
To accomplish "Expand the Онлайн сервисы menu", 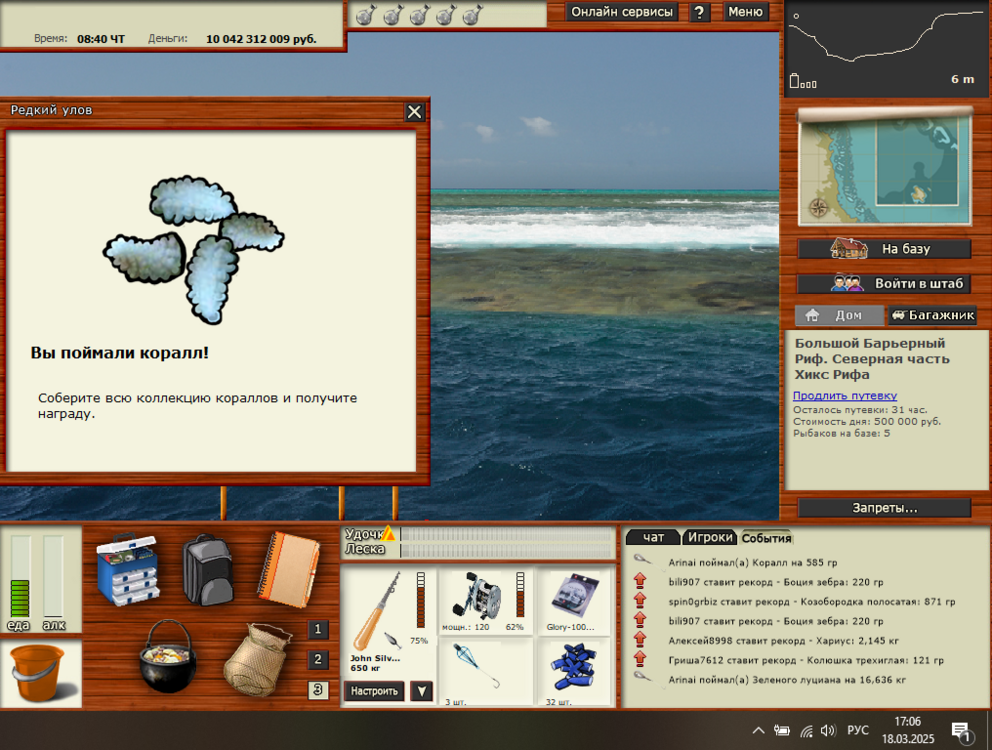I will tap(622, 12).
